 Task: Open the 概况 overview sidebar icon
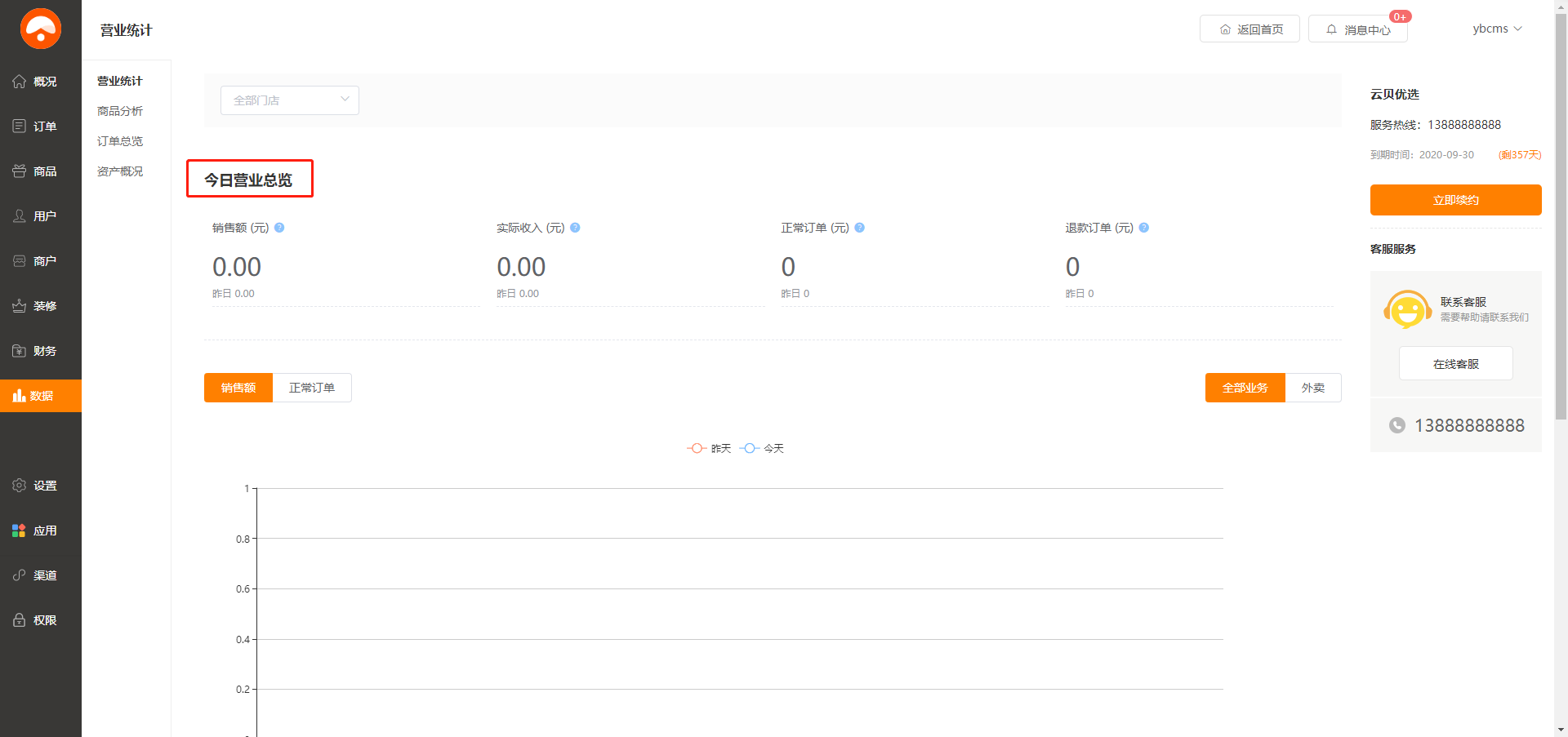pyautogui.click(x=20, y=82)
